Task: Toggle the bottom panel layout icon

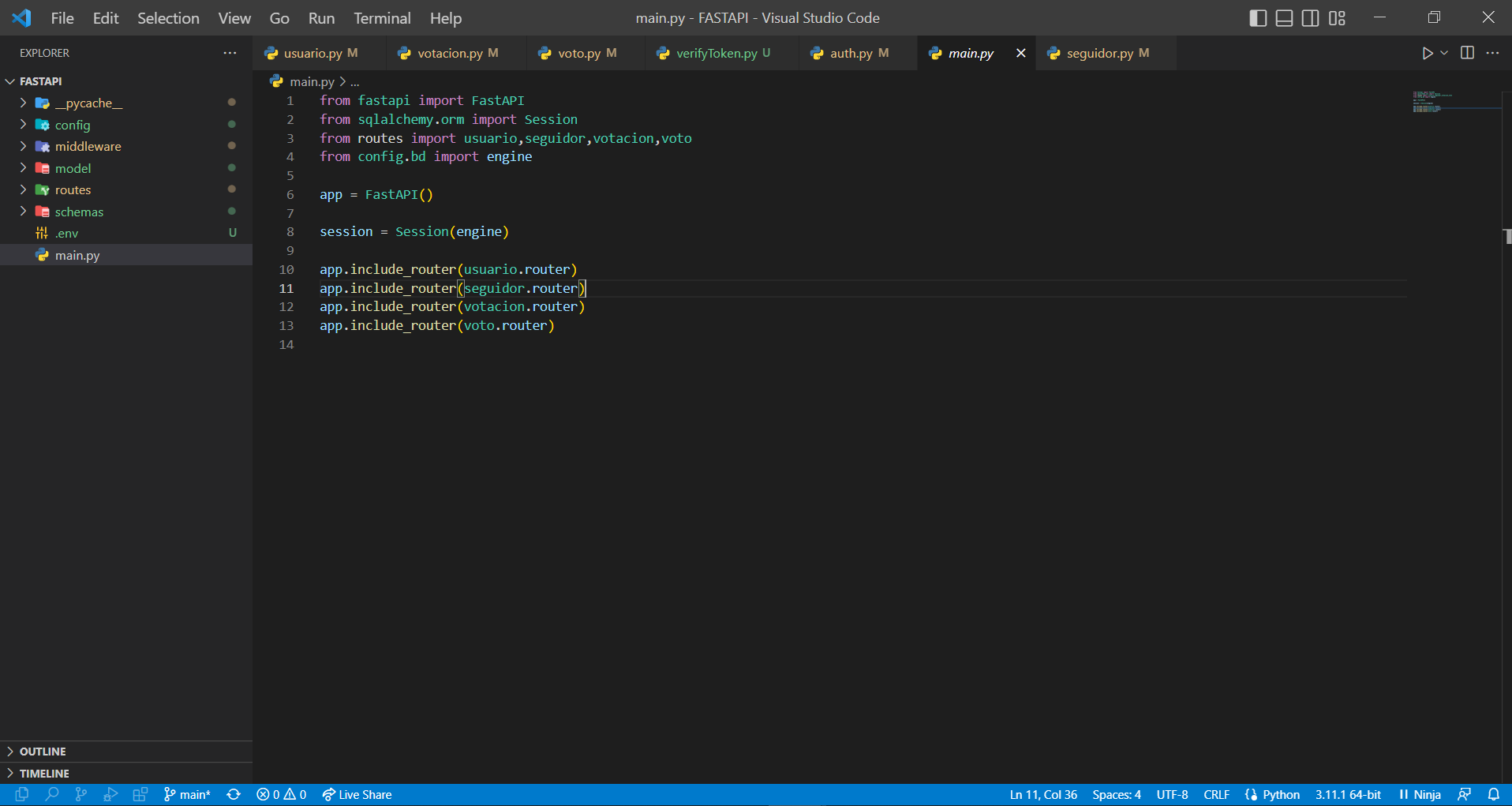Action: pyautogui.click(x=1284, y=18)
